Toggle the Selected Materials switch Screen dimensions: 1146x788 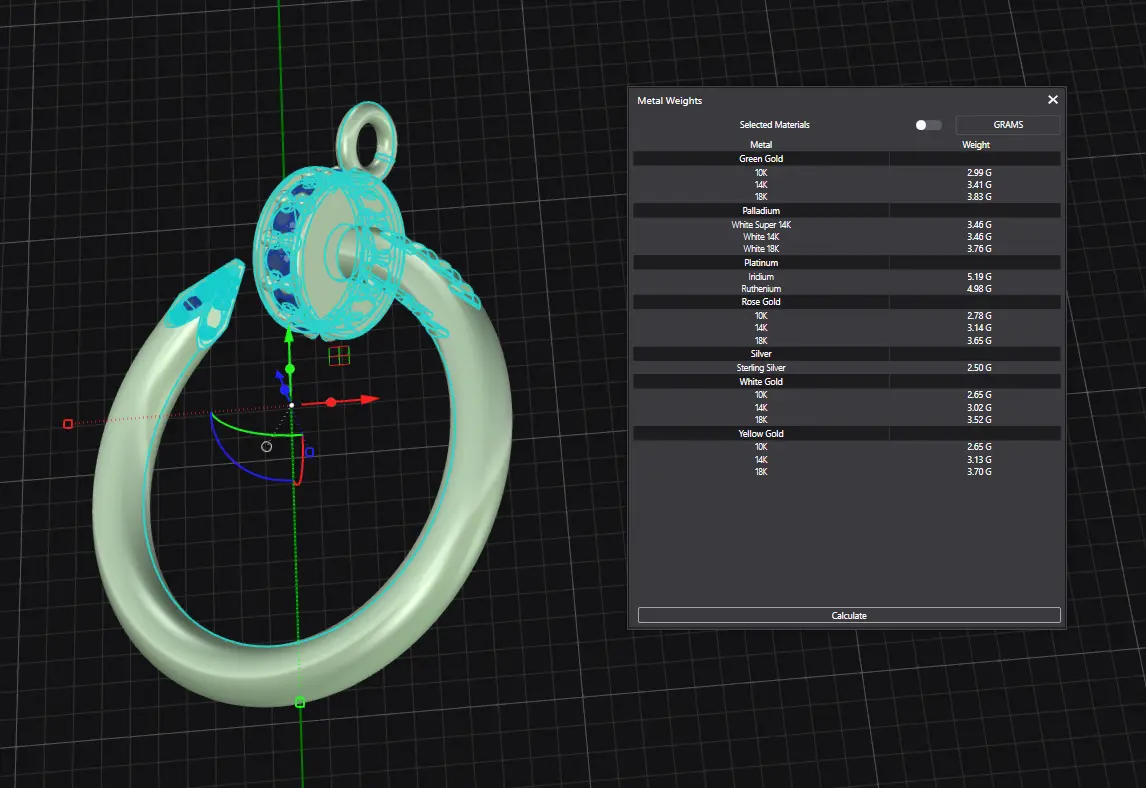928,125
